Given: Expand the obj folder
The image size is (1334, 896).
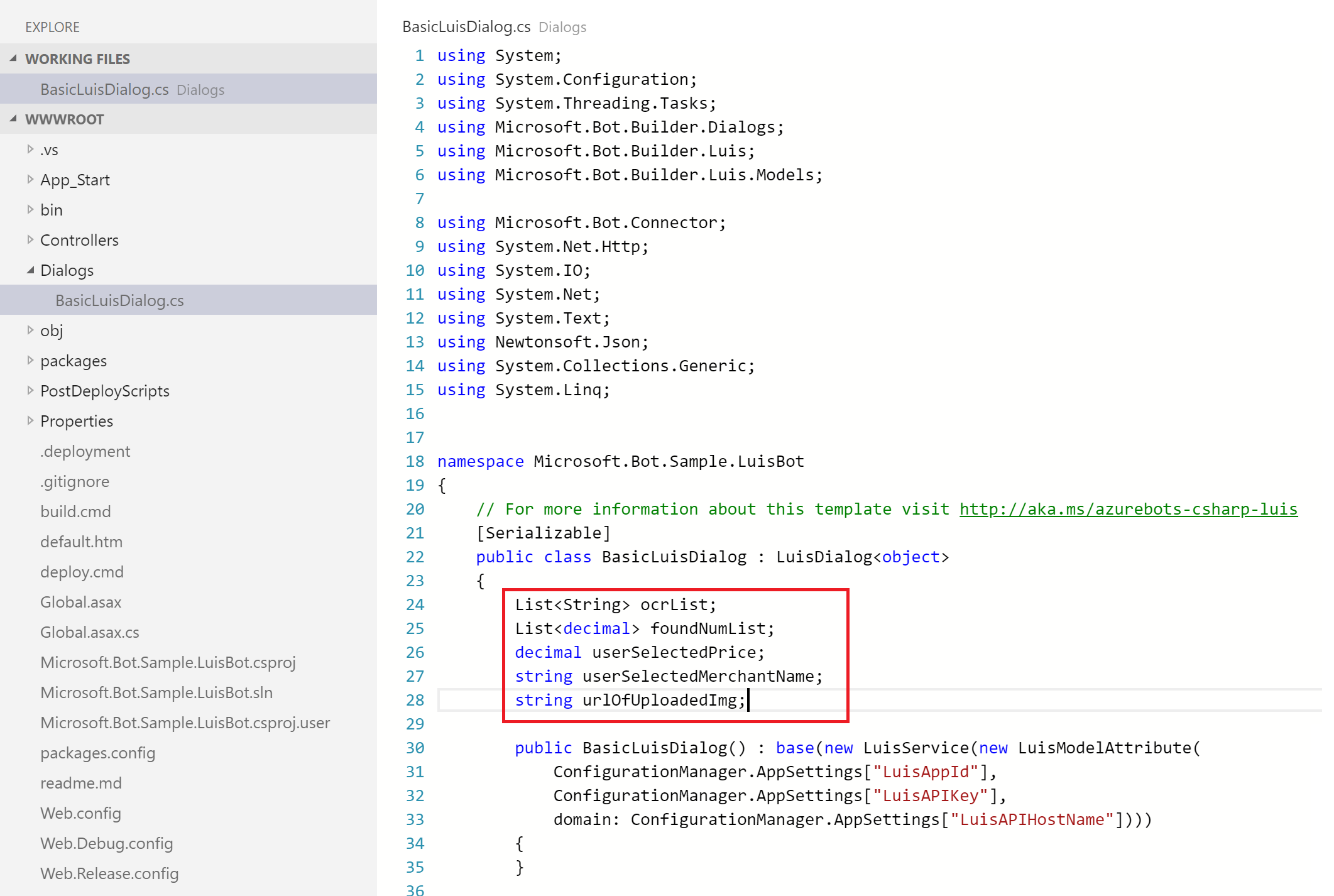Looking at the screenshot, I should [x=30, y=330].
